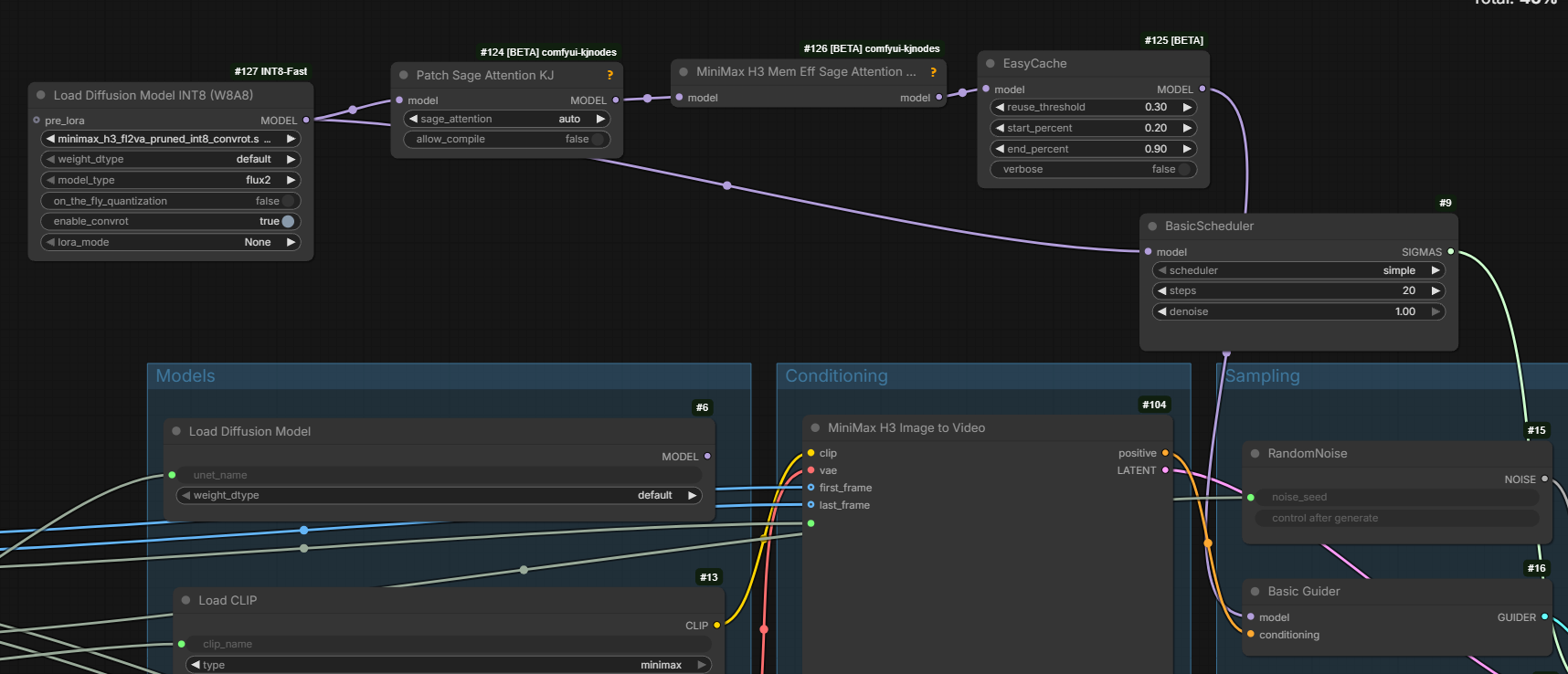This screenshot has width=1568, height=674.
Task: Select the Basic Guider node title
Action: pos(1304,592)
